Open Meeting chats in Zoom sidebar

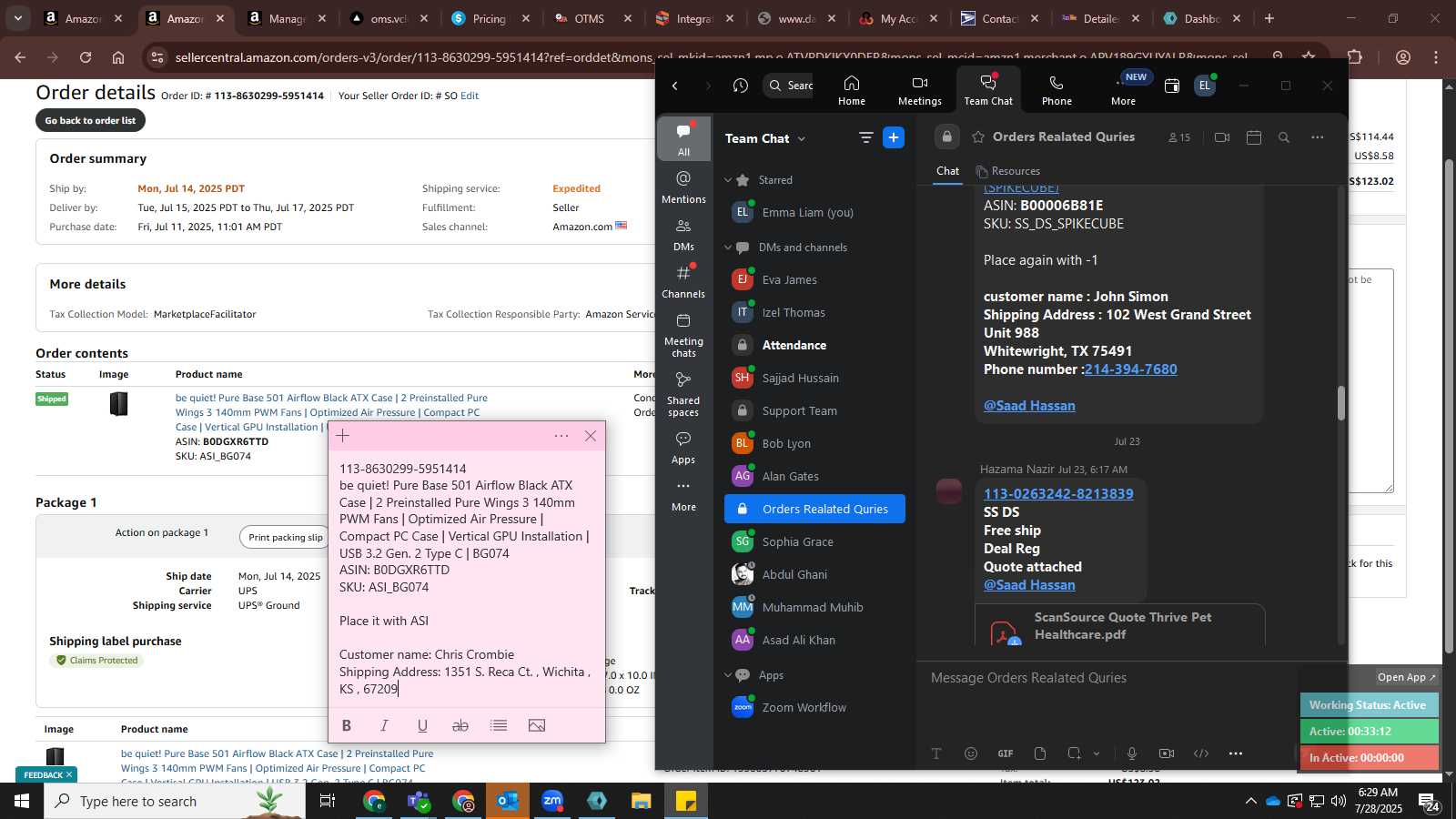pos(683,334)
